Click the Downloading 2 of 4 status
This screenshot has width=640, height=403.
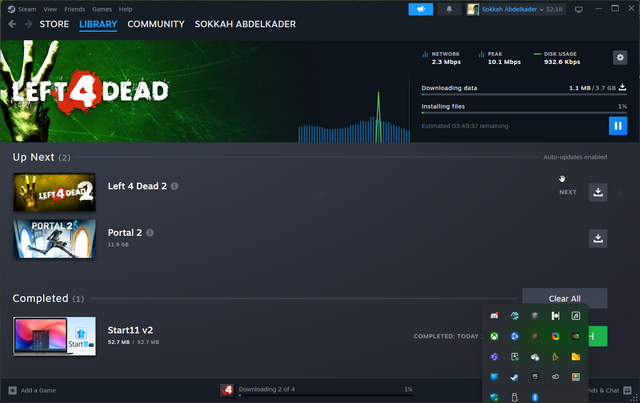coord(267,389)
